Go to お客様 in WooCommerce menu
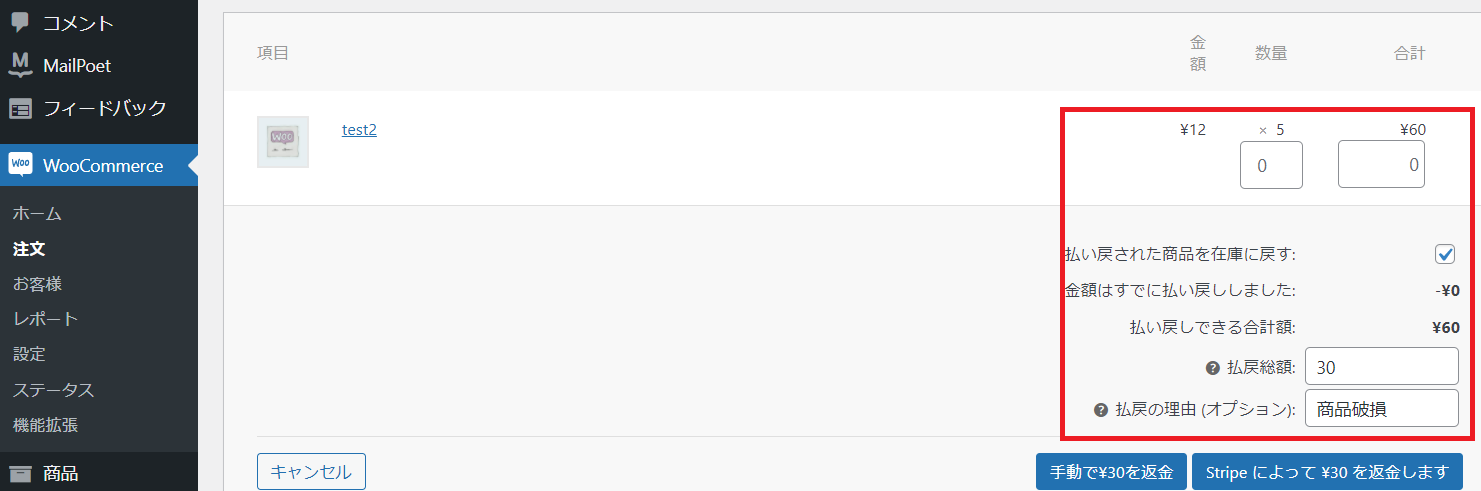 tap(37, 284)
